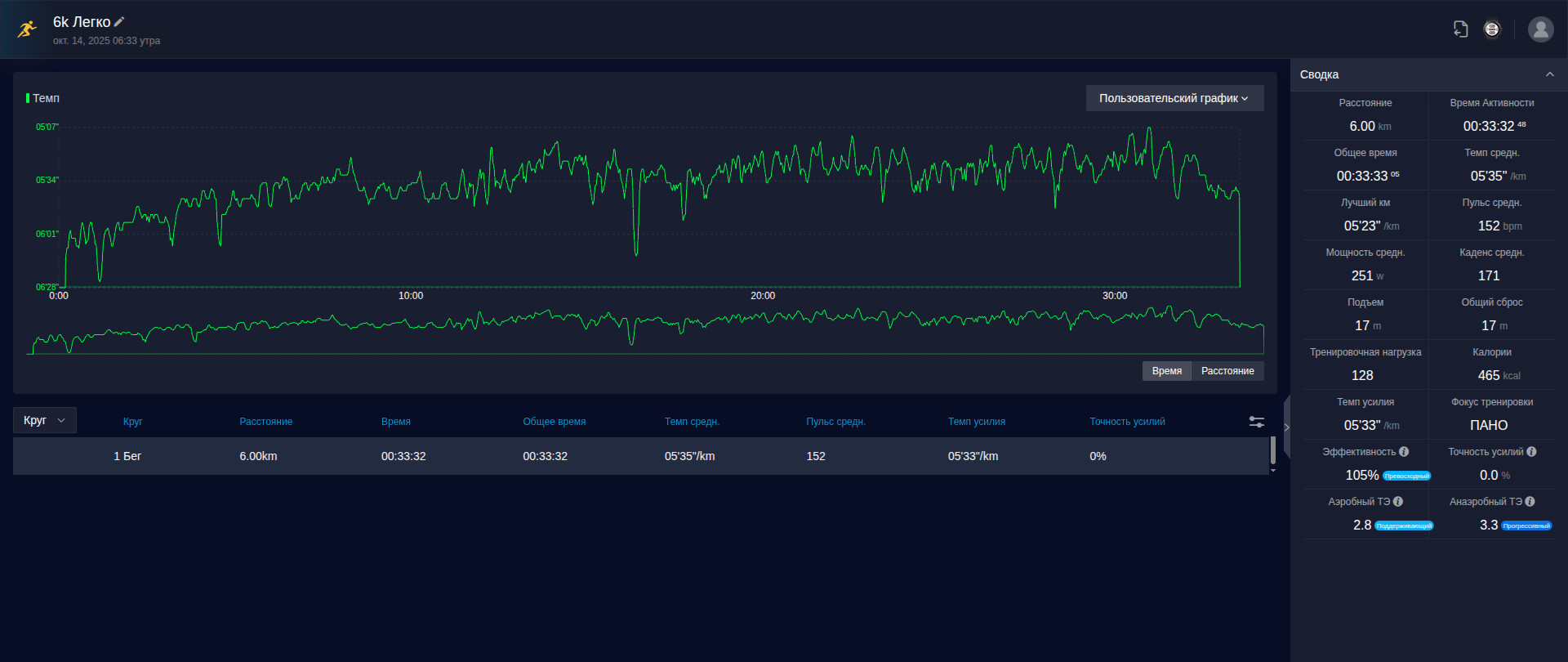
Task: Open the user profile avatar
Action: (x=1541, y=29)
